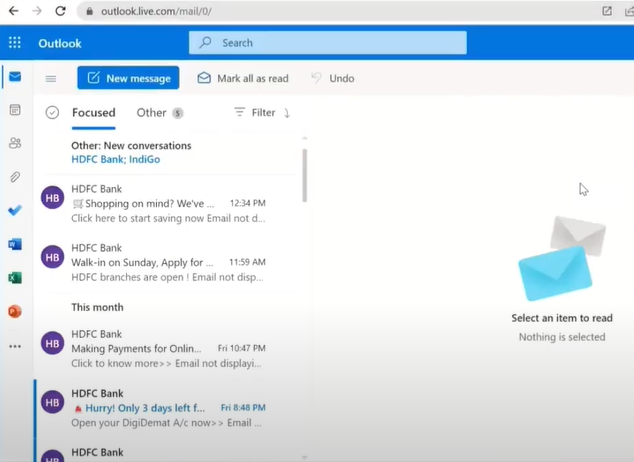Click the message list scrollbar thumb
Screen dimensions: 634x462
tap(304, 175)
